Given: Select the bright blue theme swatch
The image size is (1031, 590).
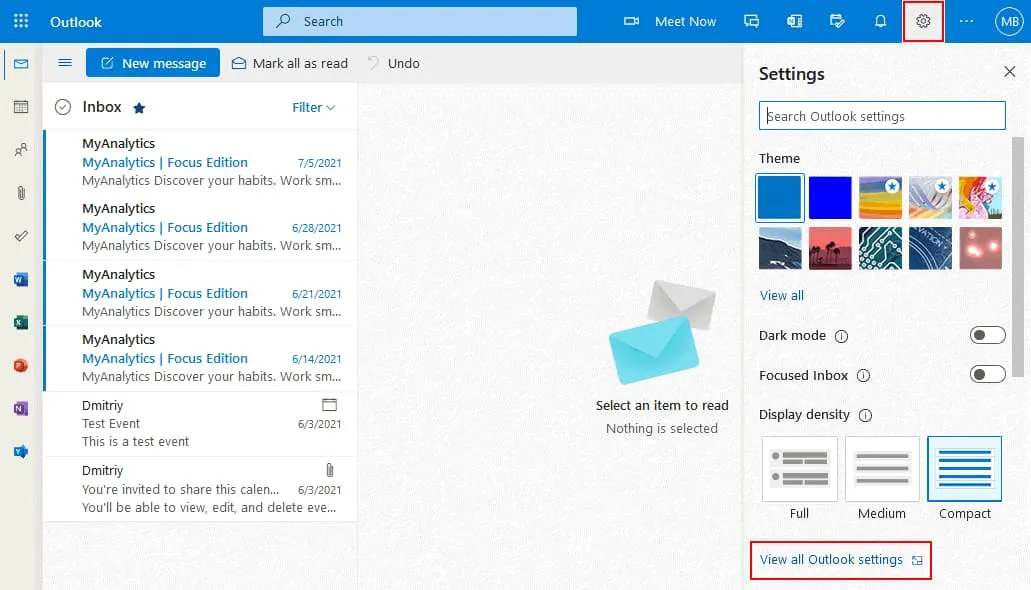Looking at the screenshot, I should click(x=830, y=197).
